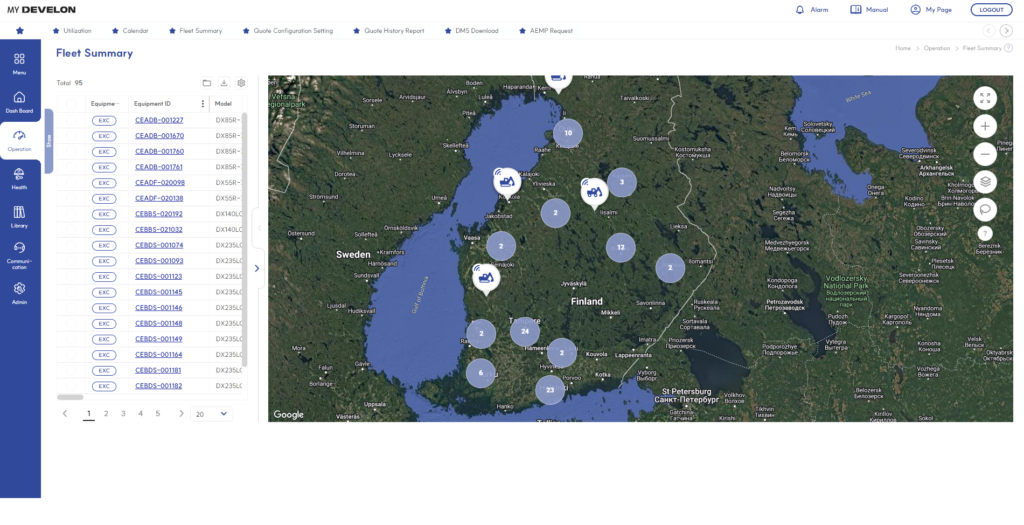Open Utilization favorite tab
1024x525 pixels.
click(x=72, y=31)
